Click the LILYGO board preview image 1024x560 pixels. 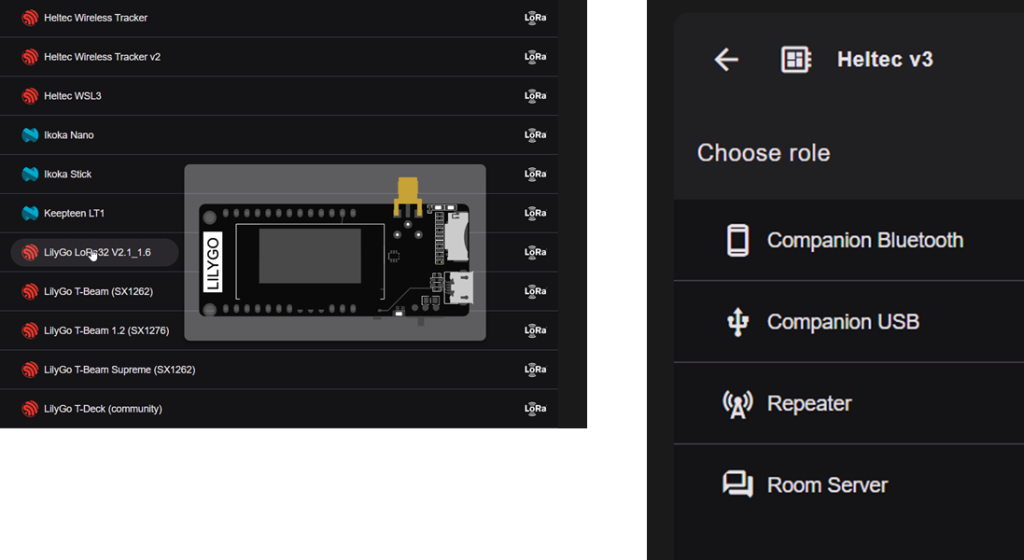334,254
